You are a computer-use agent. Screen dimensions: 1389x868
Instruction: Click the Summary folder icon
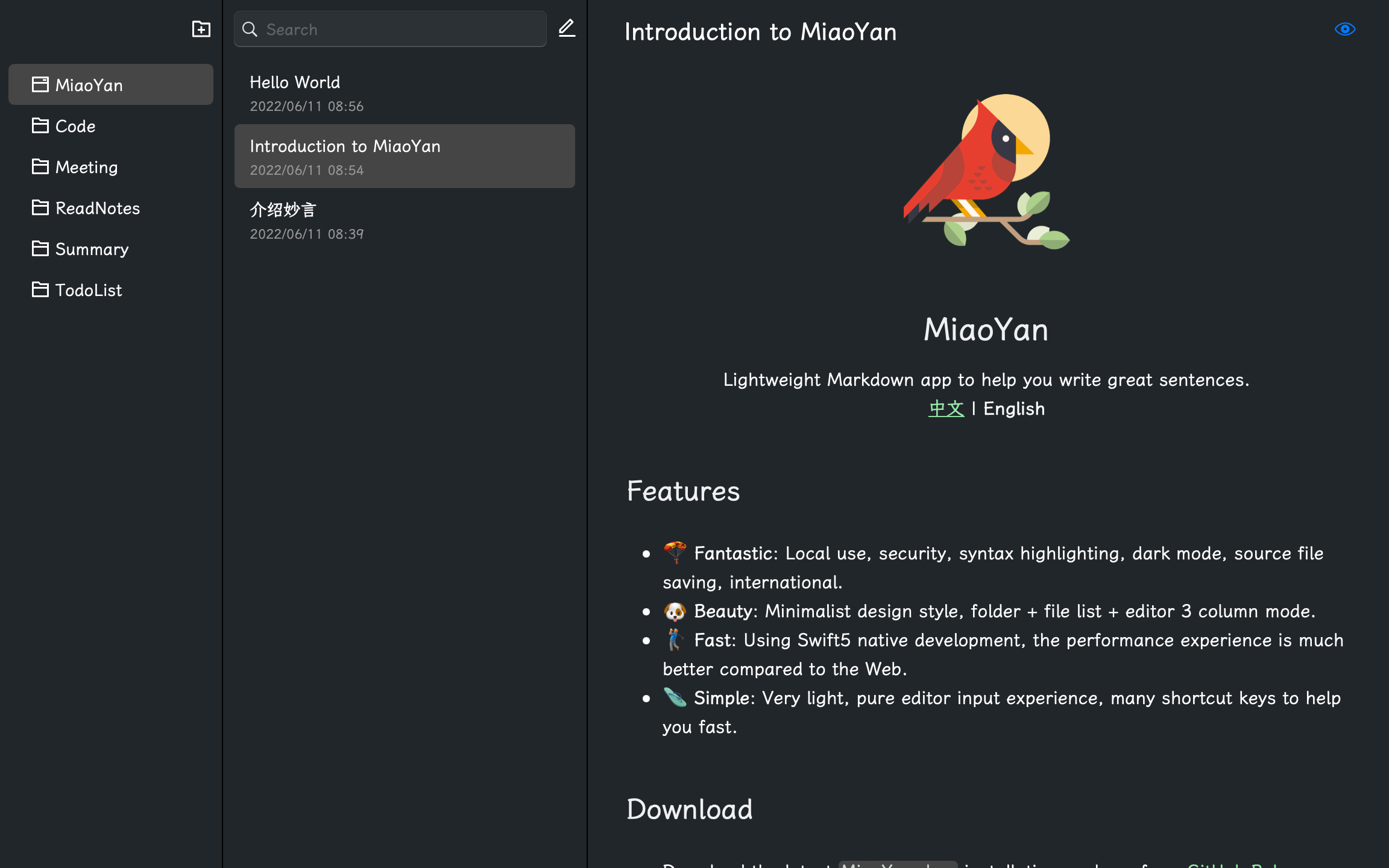40,248
